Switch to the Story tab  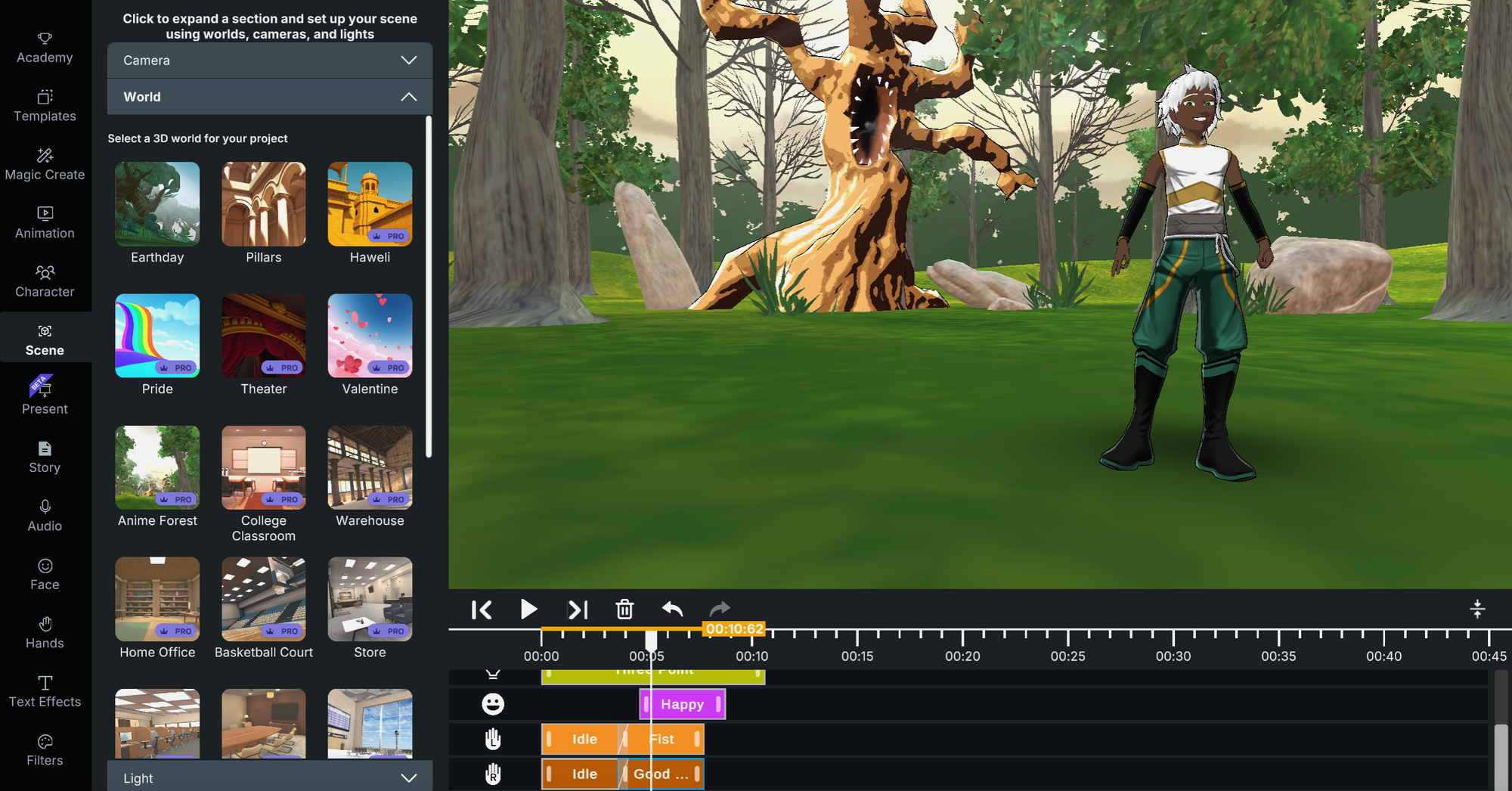pyautogui.click(x=45, y=457)
